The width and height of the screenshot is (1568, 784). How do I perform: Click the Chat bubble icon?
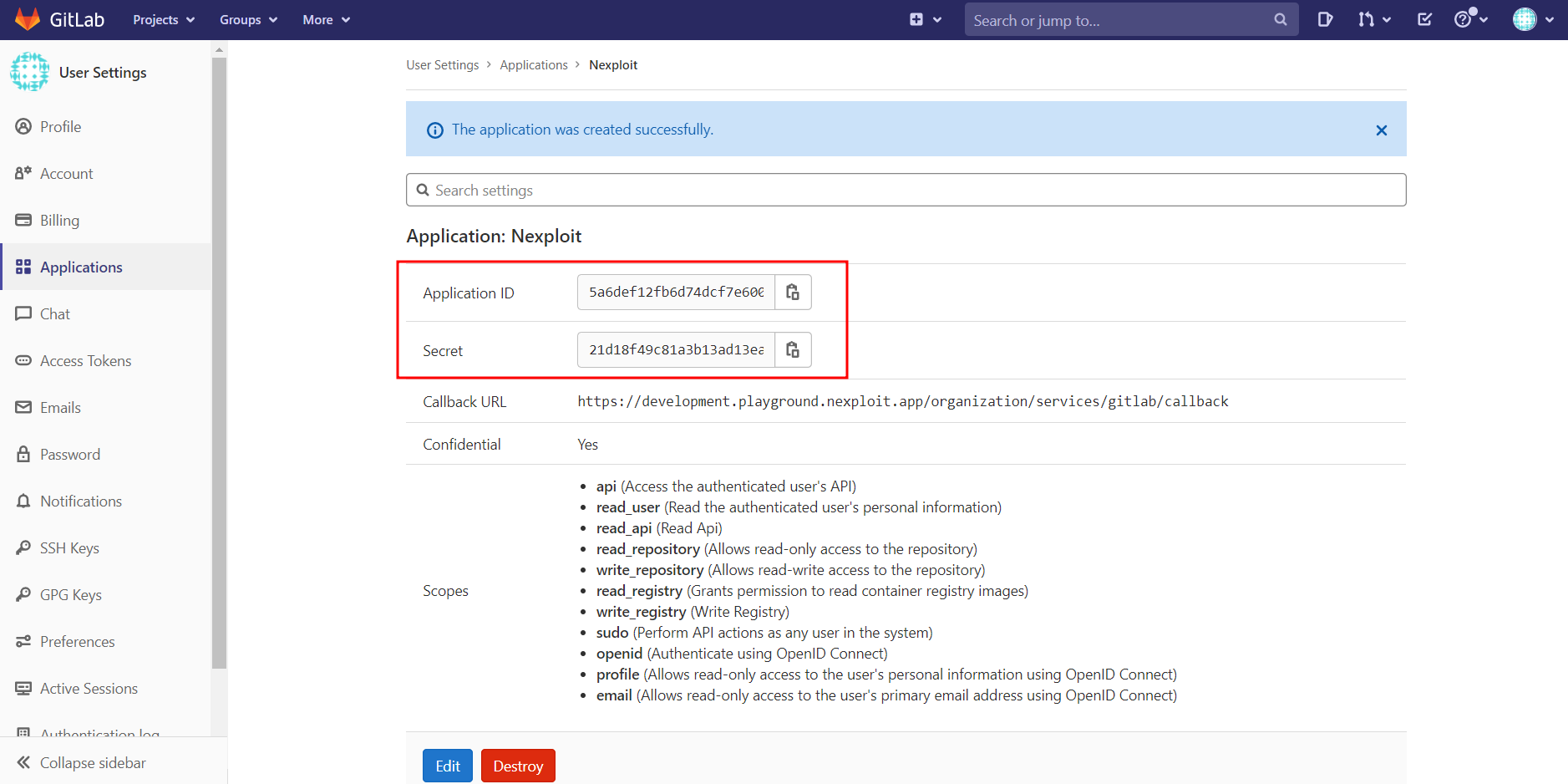(23, 313)
